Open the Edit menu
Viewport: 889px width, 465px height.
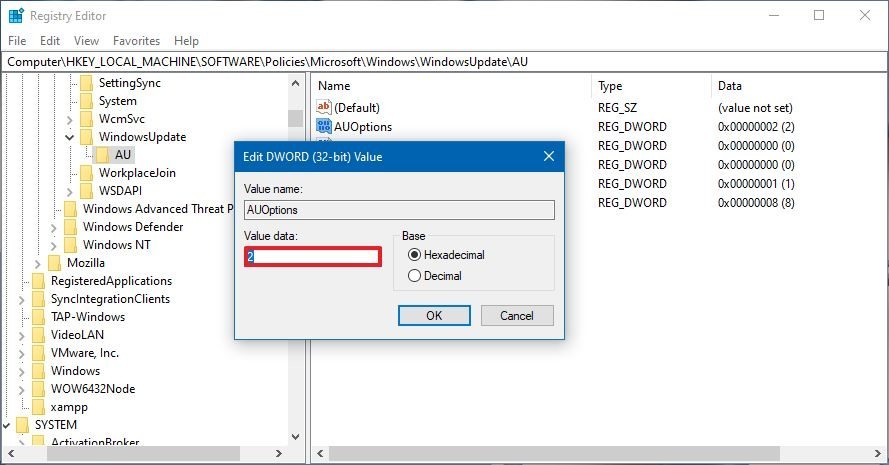(x=50, y=41)
